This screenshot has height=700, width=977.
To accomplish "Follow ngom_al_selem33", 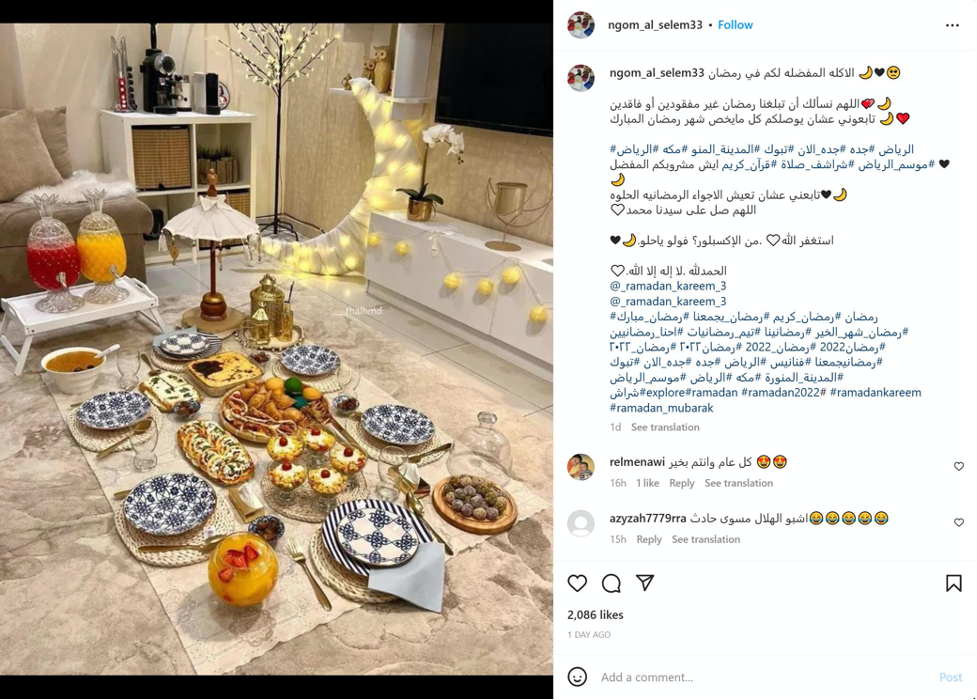I will [x=735, y=25].
